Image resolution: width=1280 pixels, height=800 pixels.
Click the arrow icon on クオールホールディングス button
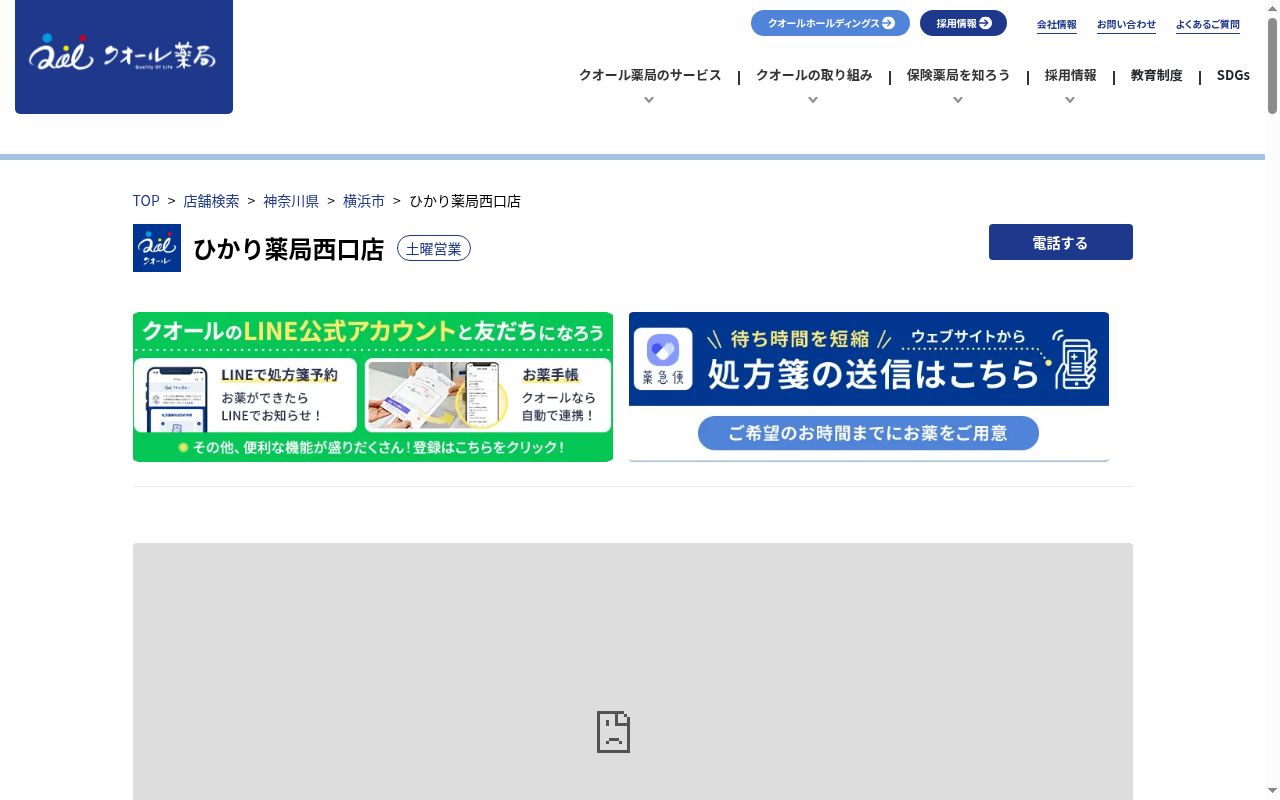click(888, 23)
